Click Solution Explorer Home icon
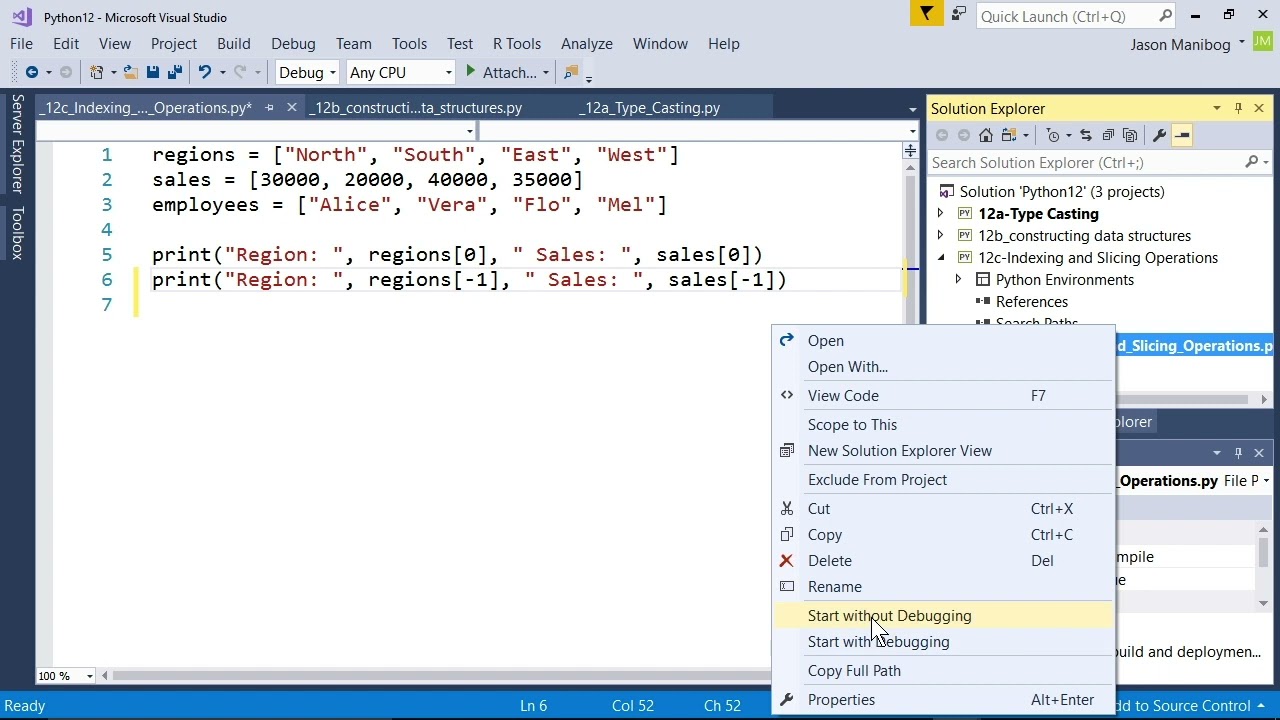This screenshot has width=1280, height=720. pos(986,135)
